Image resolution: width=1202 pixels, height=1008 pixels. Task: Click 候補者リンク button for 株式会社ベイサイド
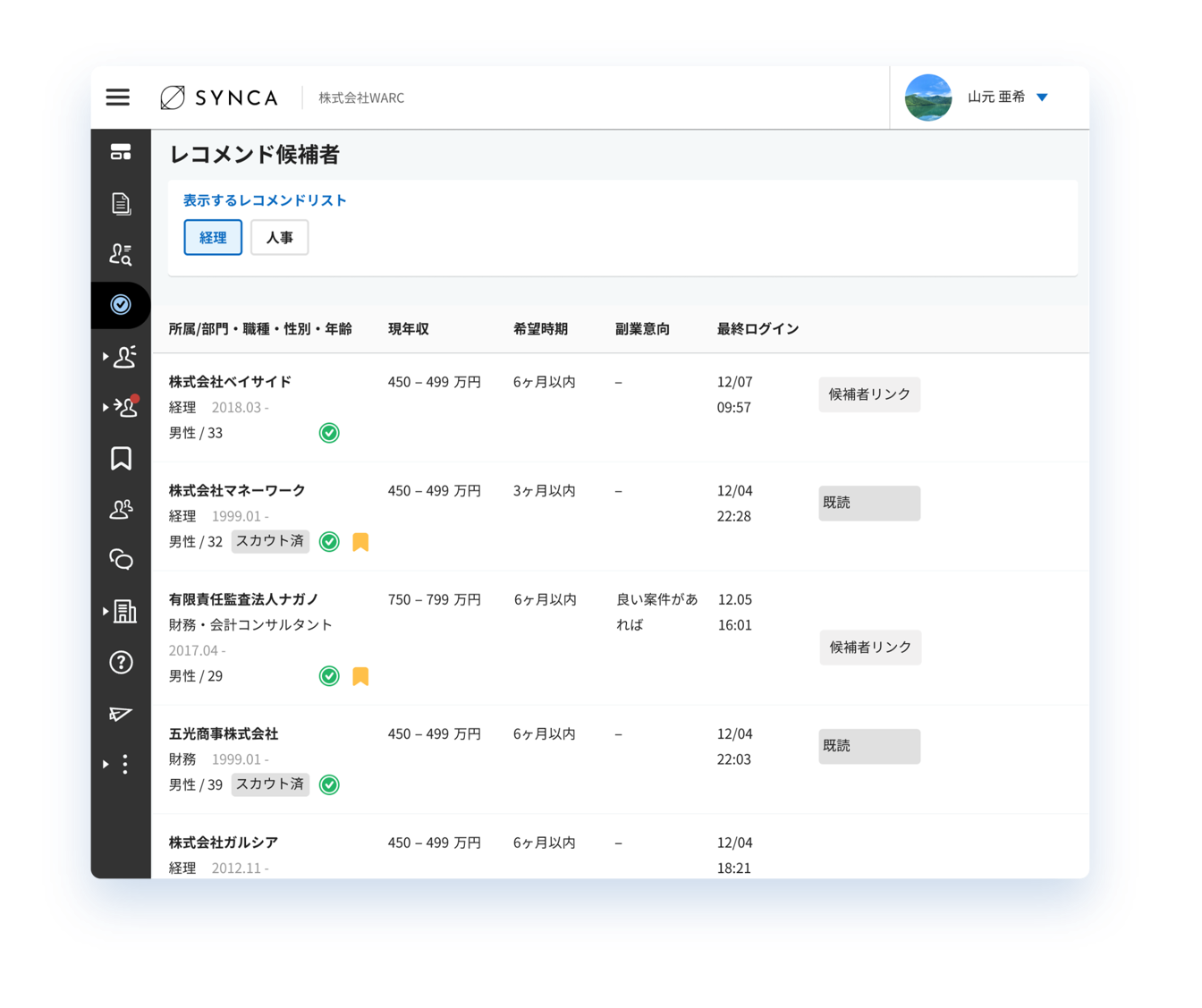868,394
